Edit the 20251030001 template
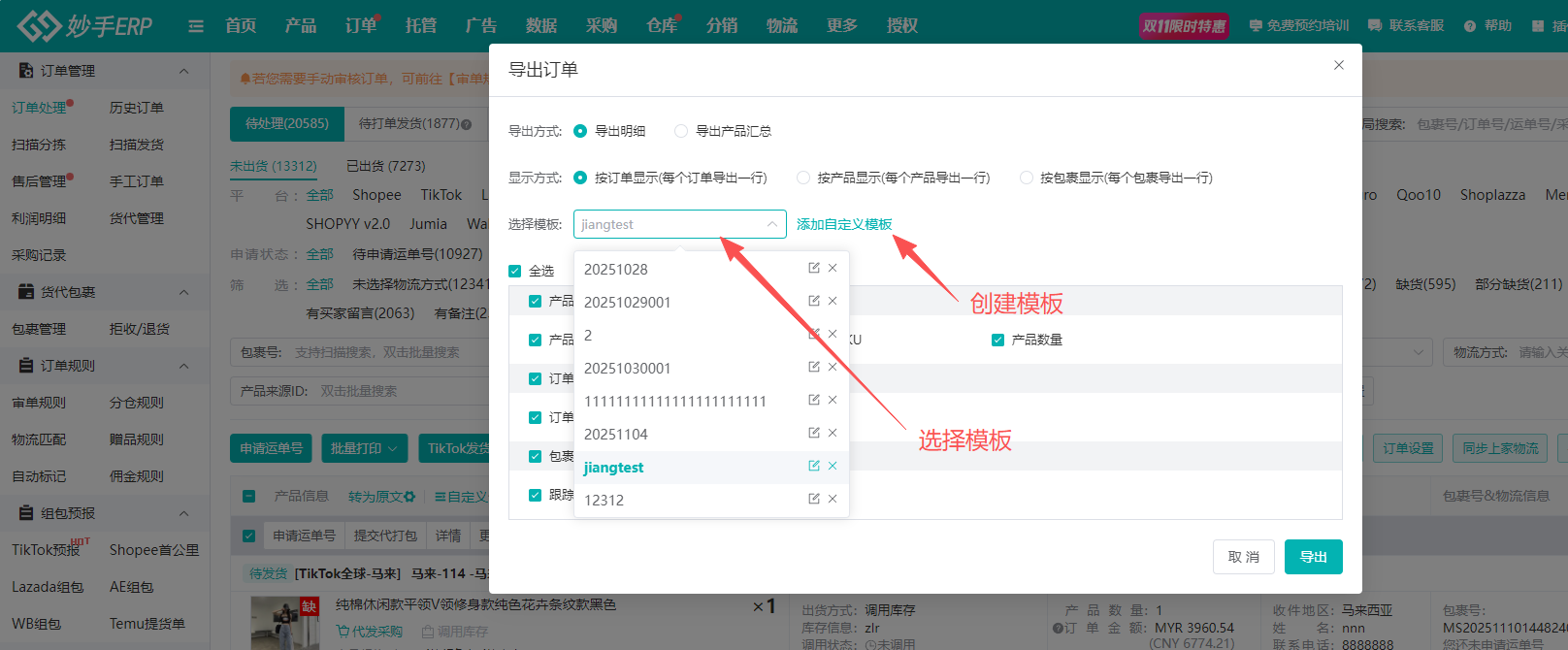Viewport: 1568px width, 650px height. point(814,367)
